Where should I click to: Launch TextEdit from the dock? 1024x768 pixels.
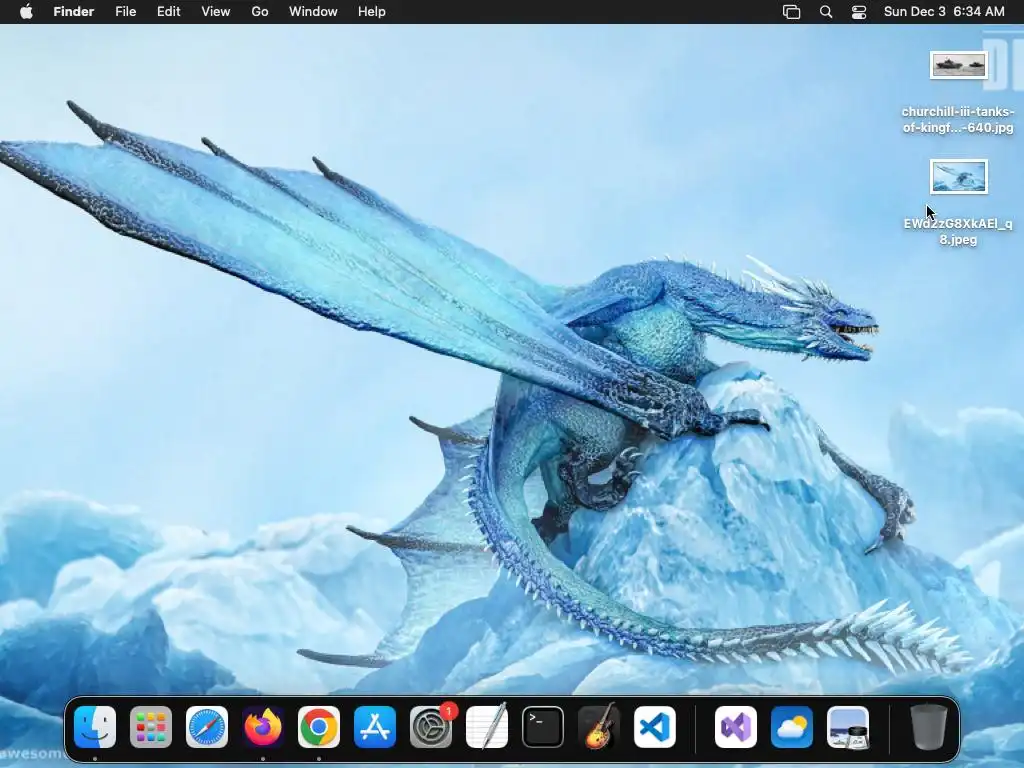tap(487, 726)
